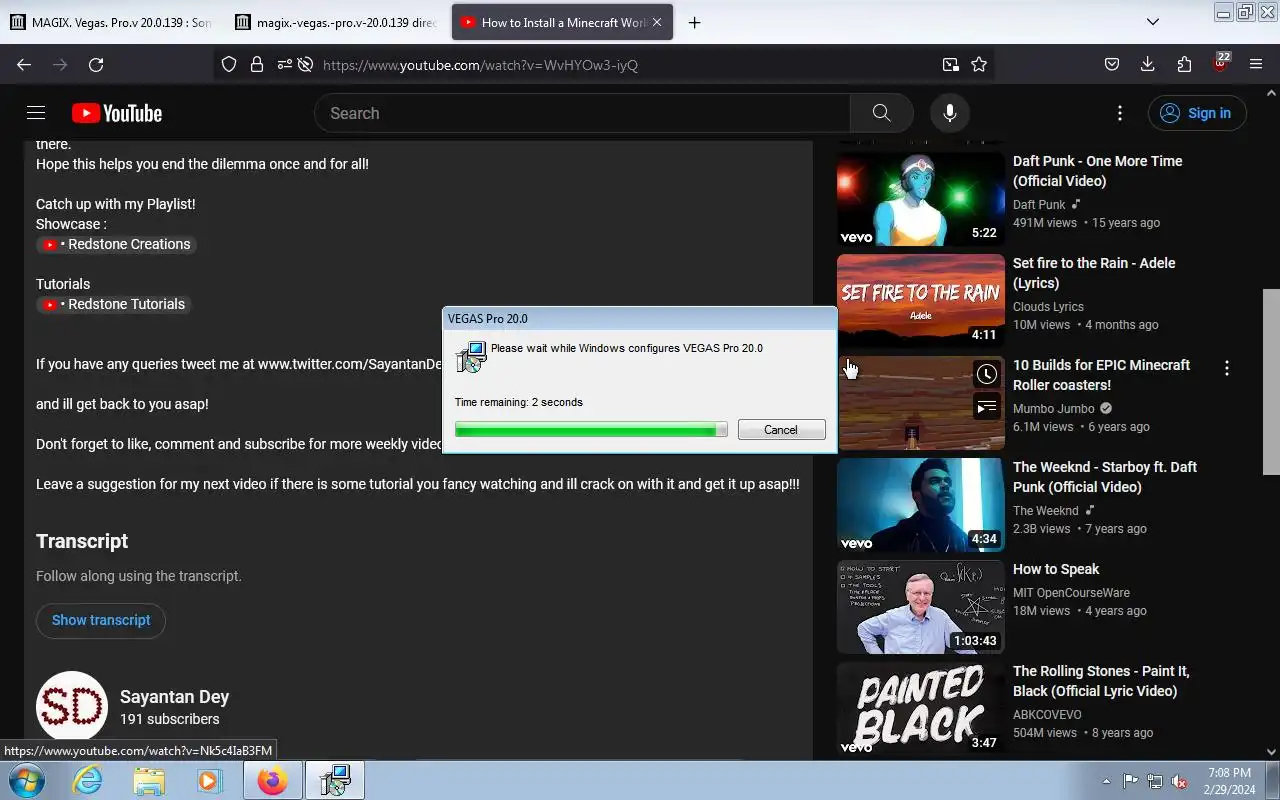The image size is (1280, 800).
Task: Click the installer icon in VEGAS dialog
Action: [x=471, y=357]
